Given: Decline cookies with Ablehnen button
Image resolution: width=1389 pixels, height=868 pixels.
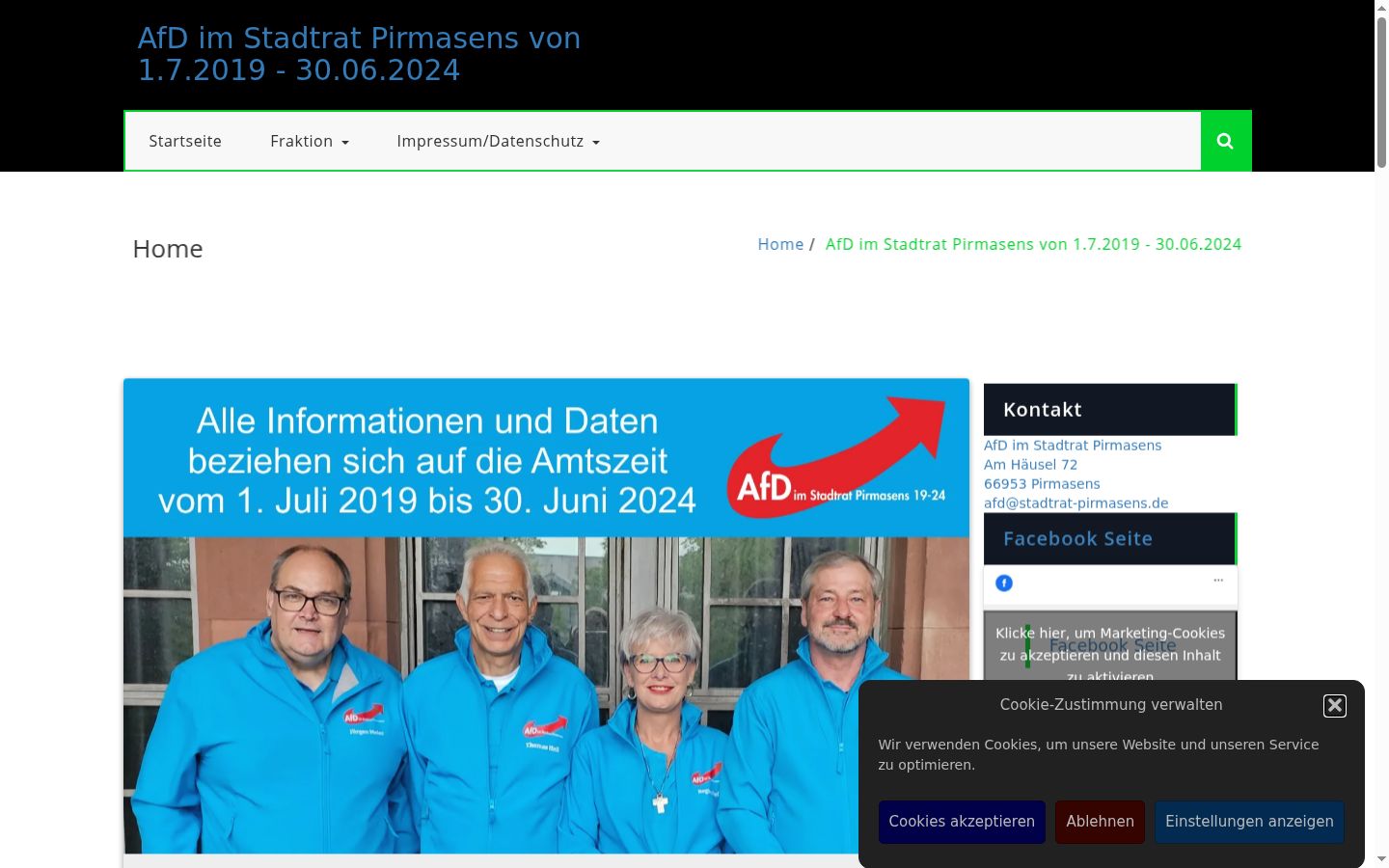Looking at the screenshot, I should pos(1100,822).
